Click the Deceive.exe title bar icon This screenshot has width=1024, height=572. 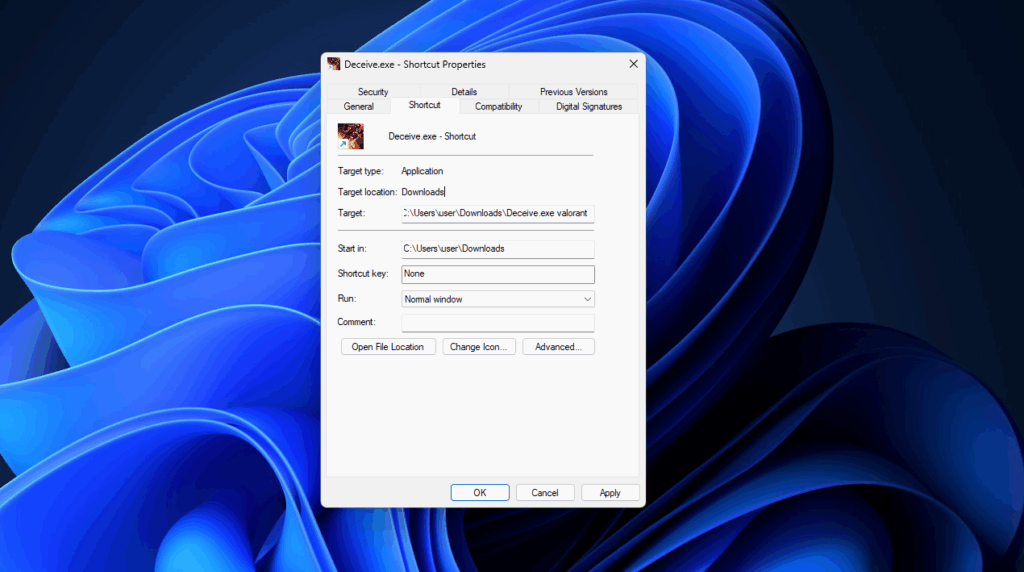pyautogui.click(x=334, y=63)
